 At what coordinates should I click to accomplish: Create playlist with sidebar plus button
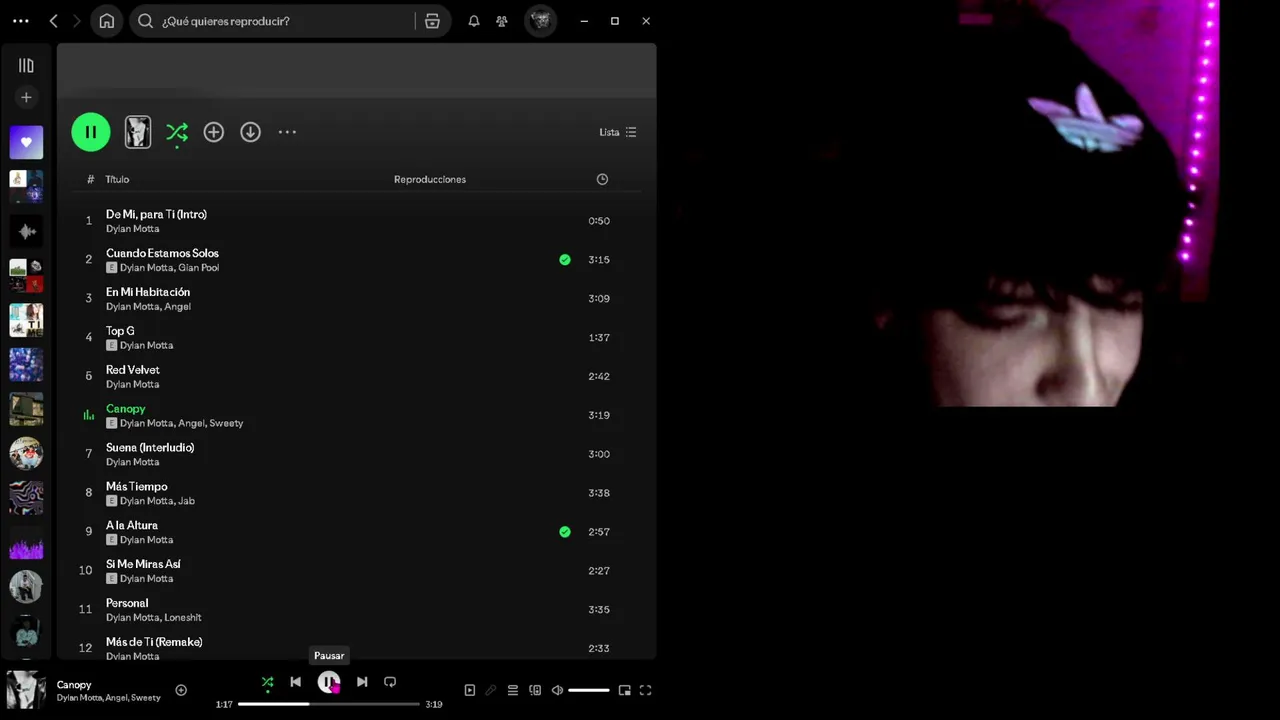[x=26, y=97]
